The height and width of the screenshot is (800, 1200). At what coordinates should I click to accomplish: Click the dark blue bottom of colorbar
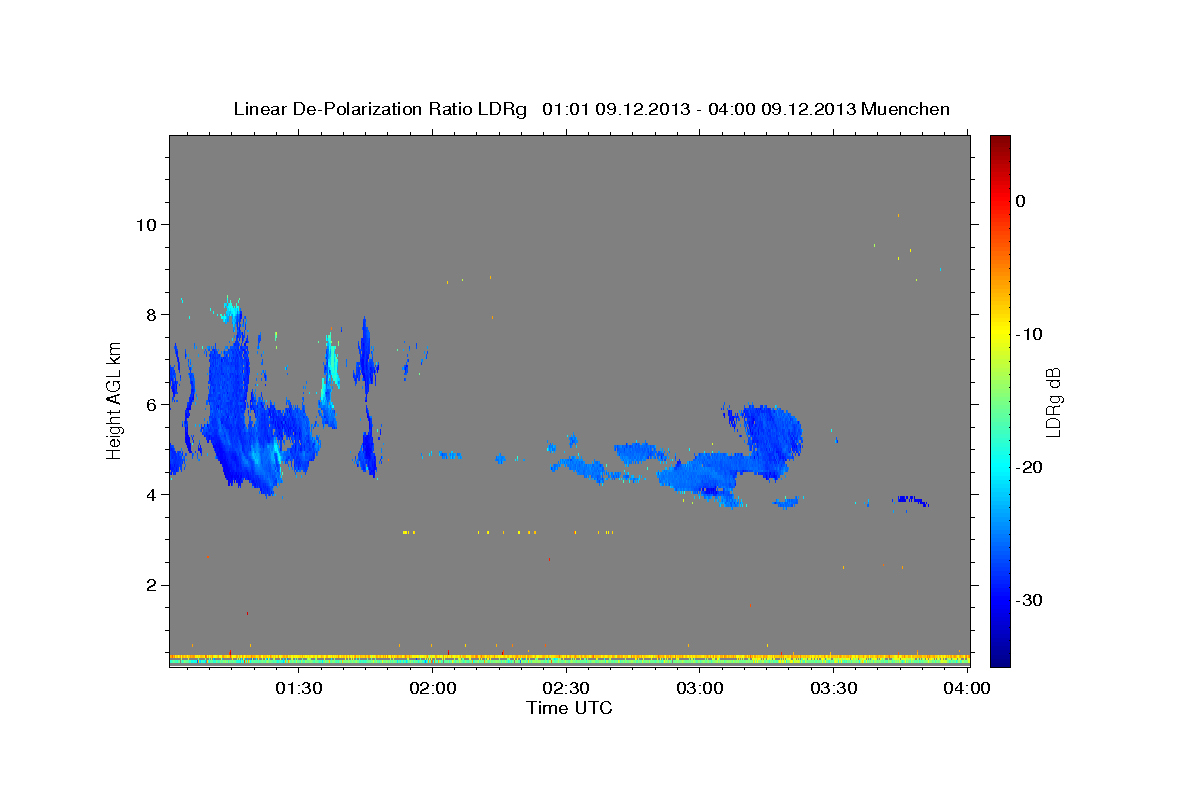coord(1000,655)
